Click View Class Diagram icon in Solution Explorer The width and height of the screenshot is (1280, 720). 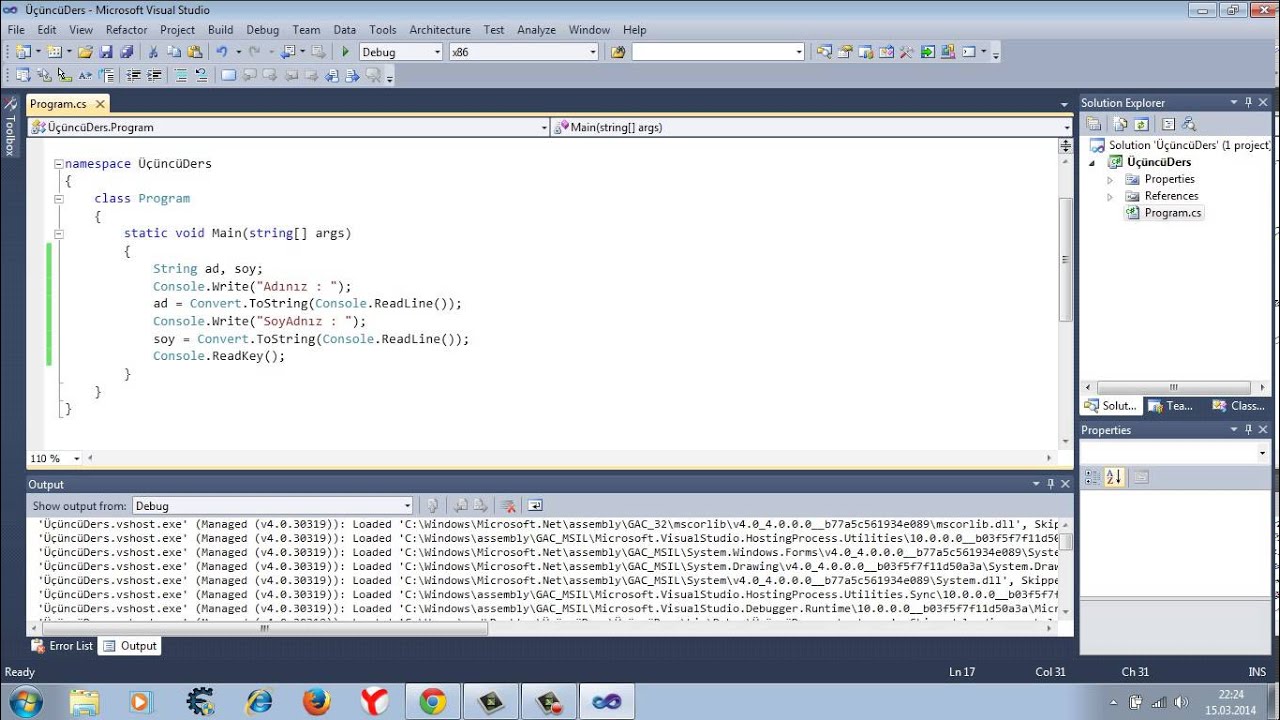pos(1189,124)
